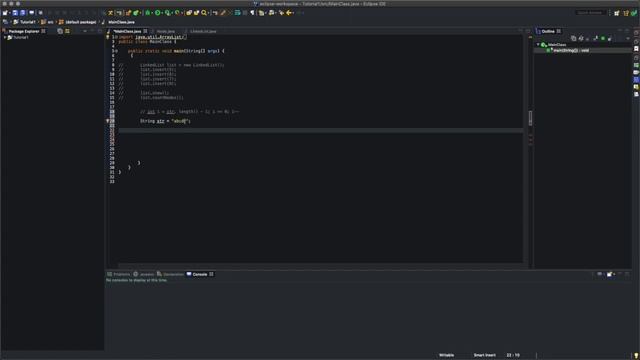Image resolution: width=640 pixels, height=360 pixels.
Task: Click the Save toolbar icon
Action: pos(15,13)
